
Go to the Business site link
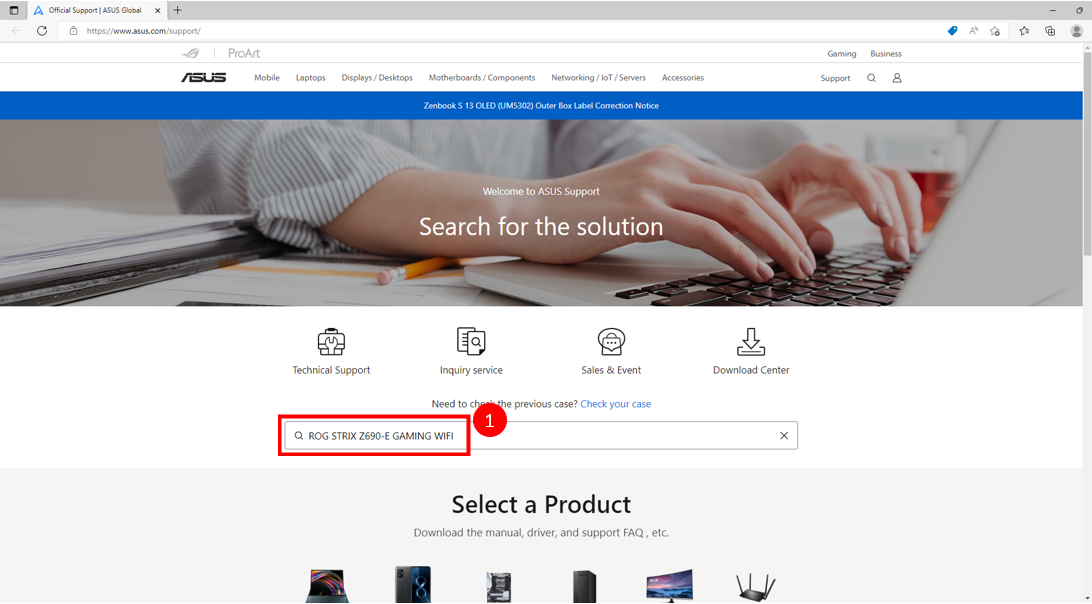point(886,54)
